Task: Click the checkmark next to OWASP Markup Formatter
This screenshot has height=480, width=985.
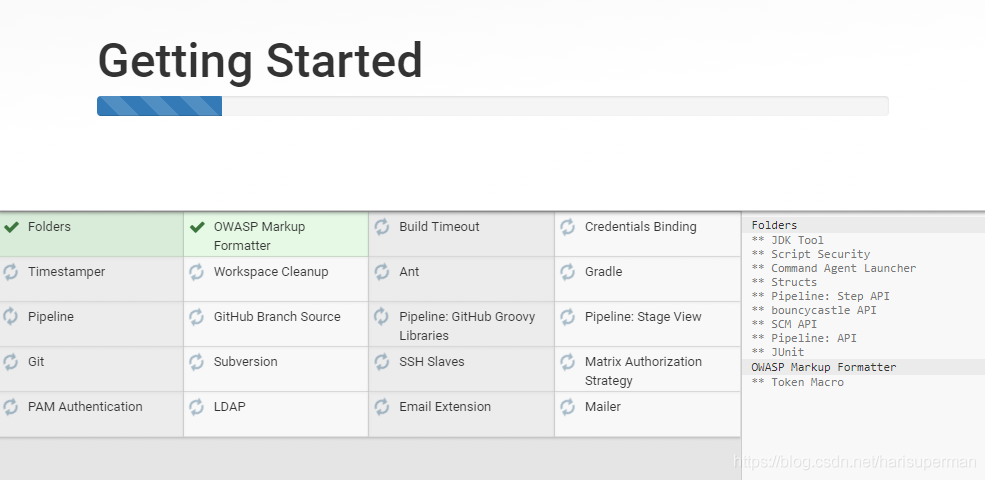Action: 197,227
